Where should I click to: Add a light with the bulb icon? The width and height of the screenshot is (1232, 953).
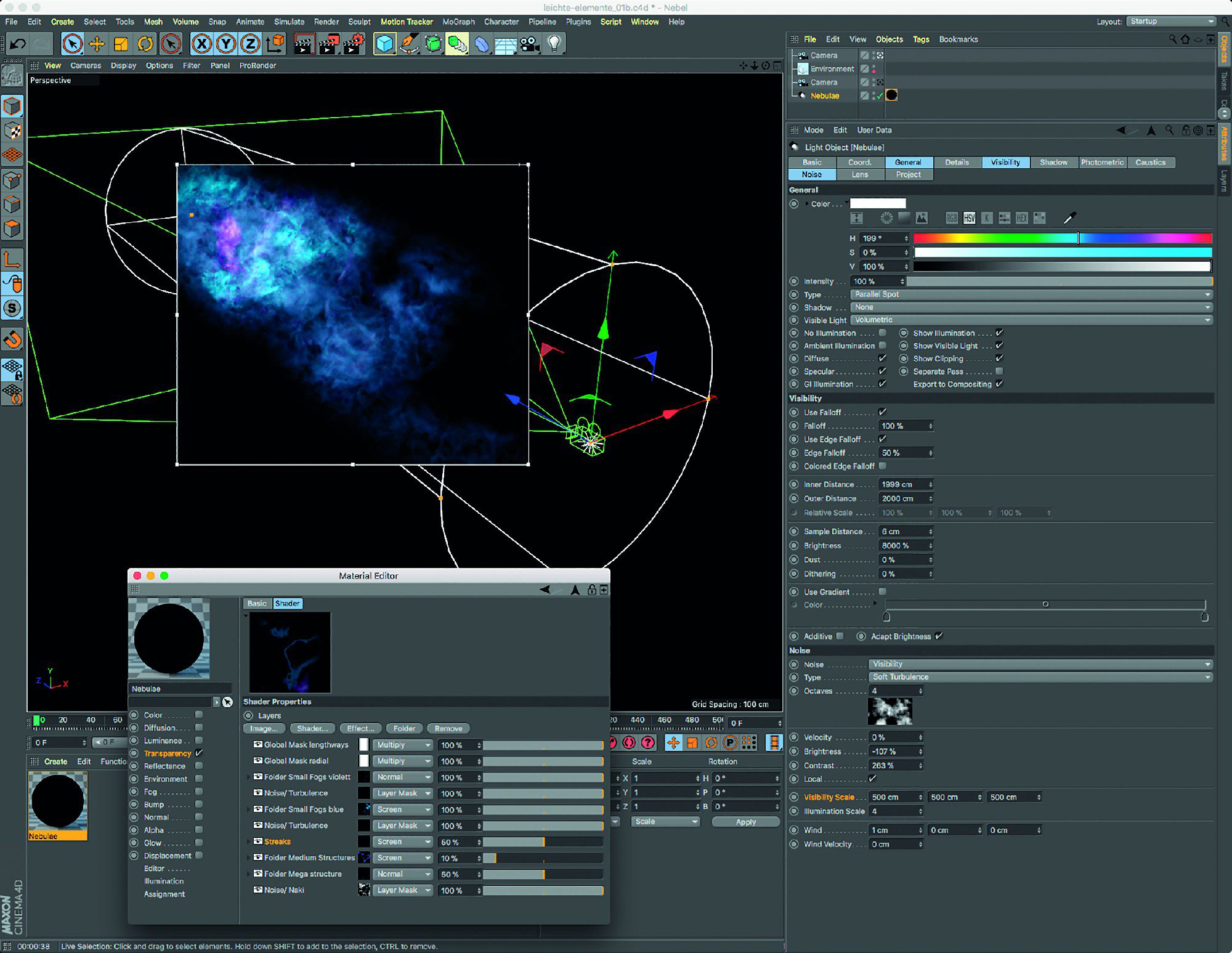pyautogui.click(x=554, y=44)
